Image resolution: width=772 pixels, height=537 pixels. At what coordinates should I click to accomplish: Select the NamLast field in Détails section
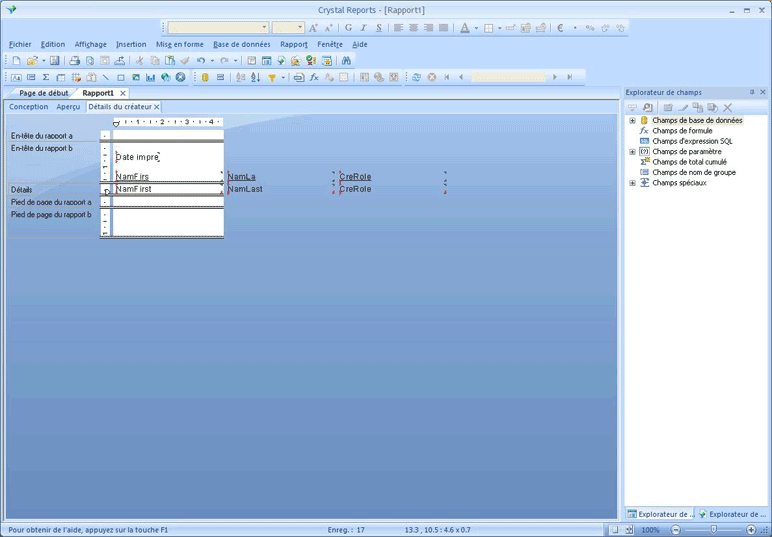point(245,189)
